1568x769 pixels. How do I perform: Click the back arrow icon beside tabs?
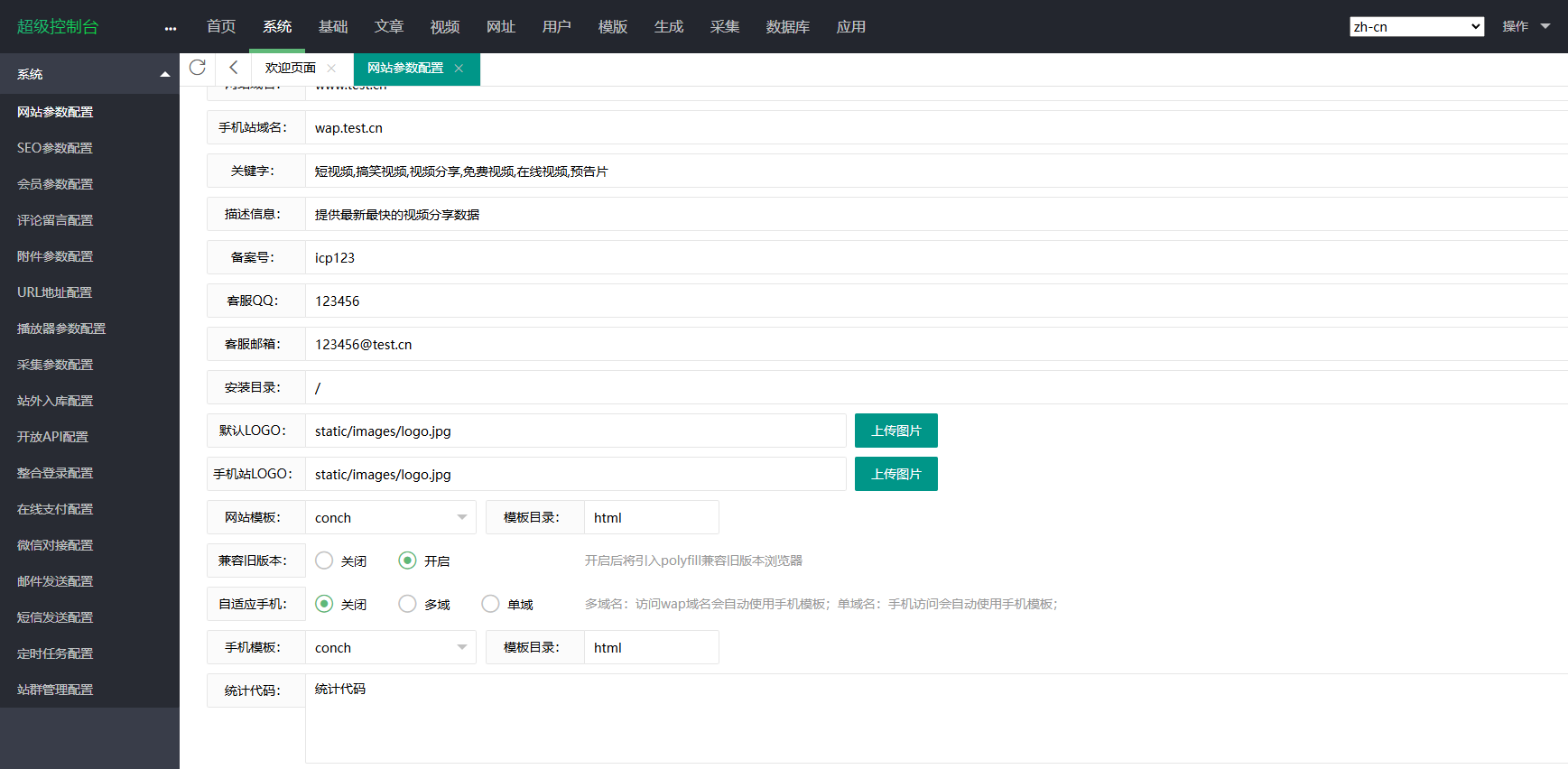pos(234,68)
